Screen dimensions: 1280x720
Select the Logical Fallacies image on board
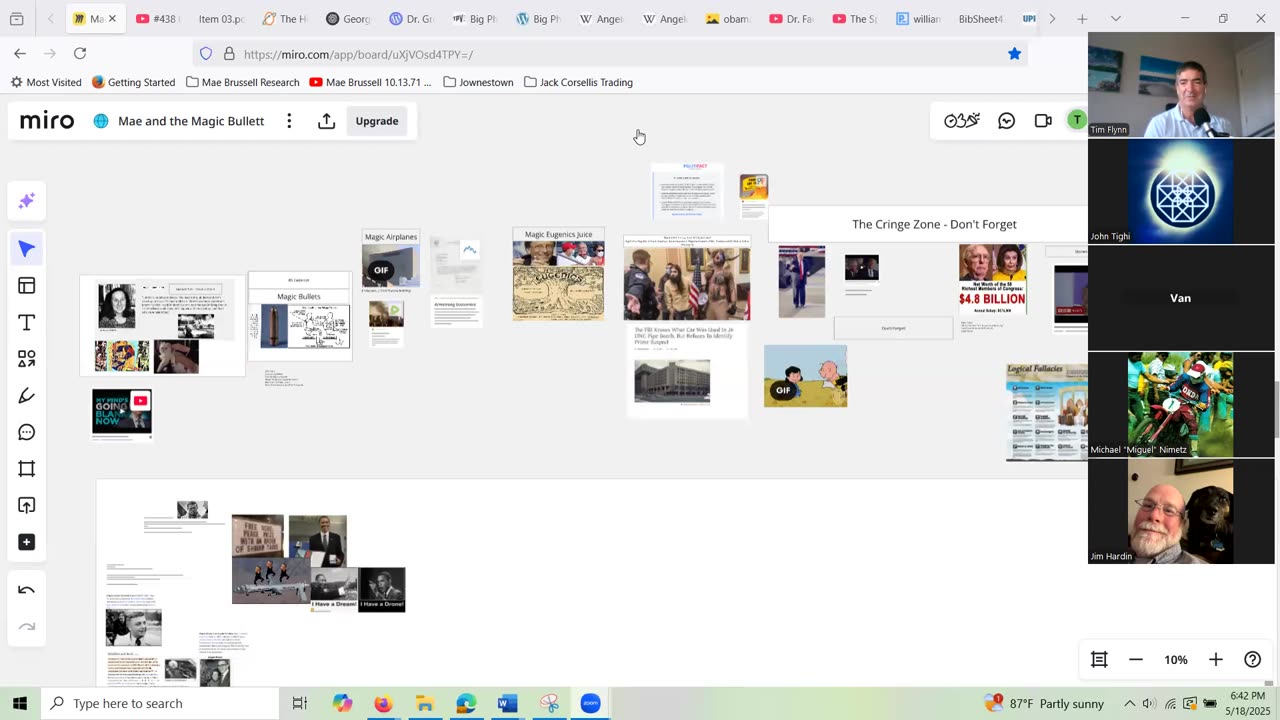click(1046, 412)
